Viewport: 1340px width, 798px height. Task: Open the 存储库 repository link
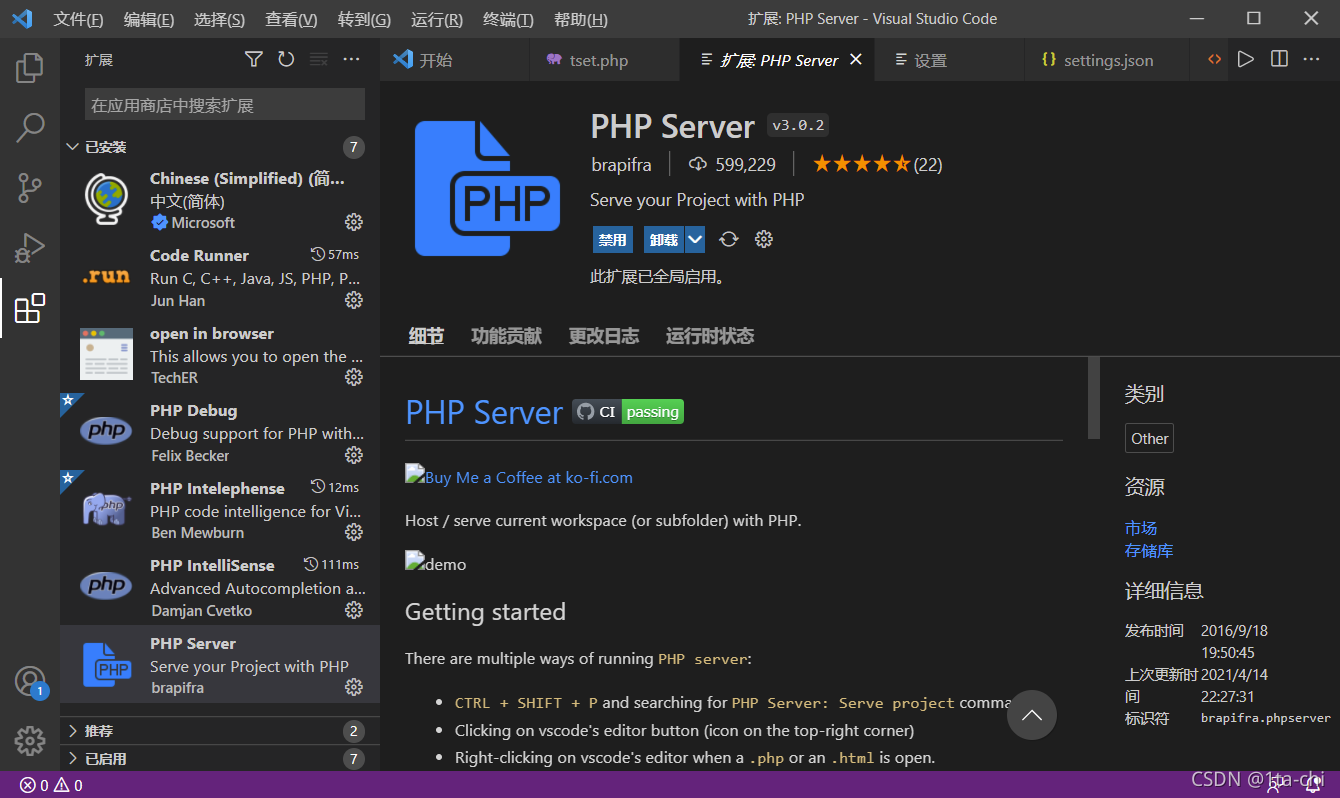1149,551
